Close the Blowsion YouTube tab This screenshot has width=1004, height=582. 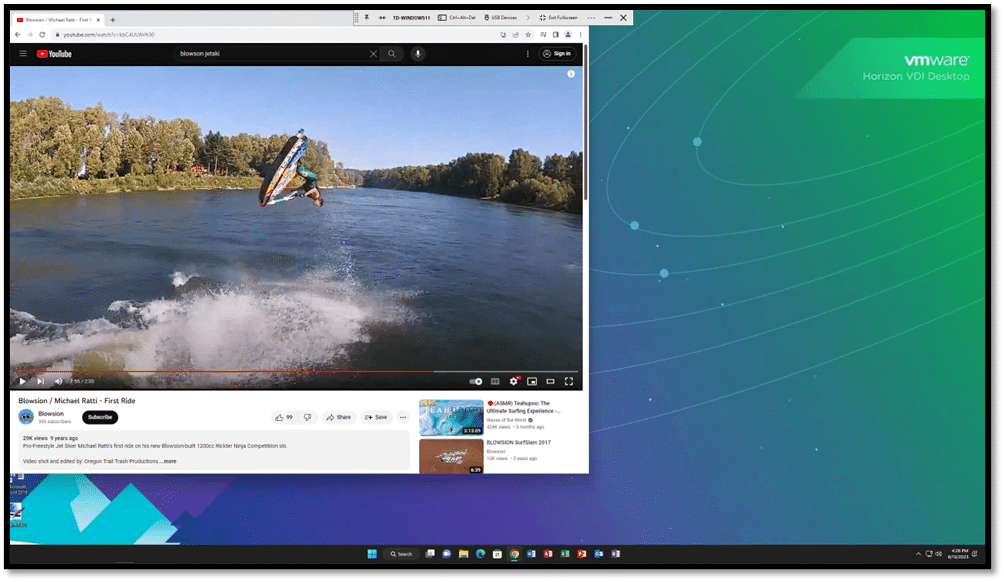98,20
